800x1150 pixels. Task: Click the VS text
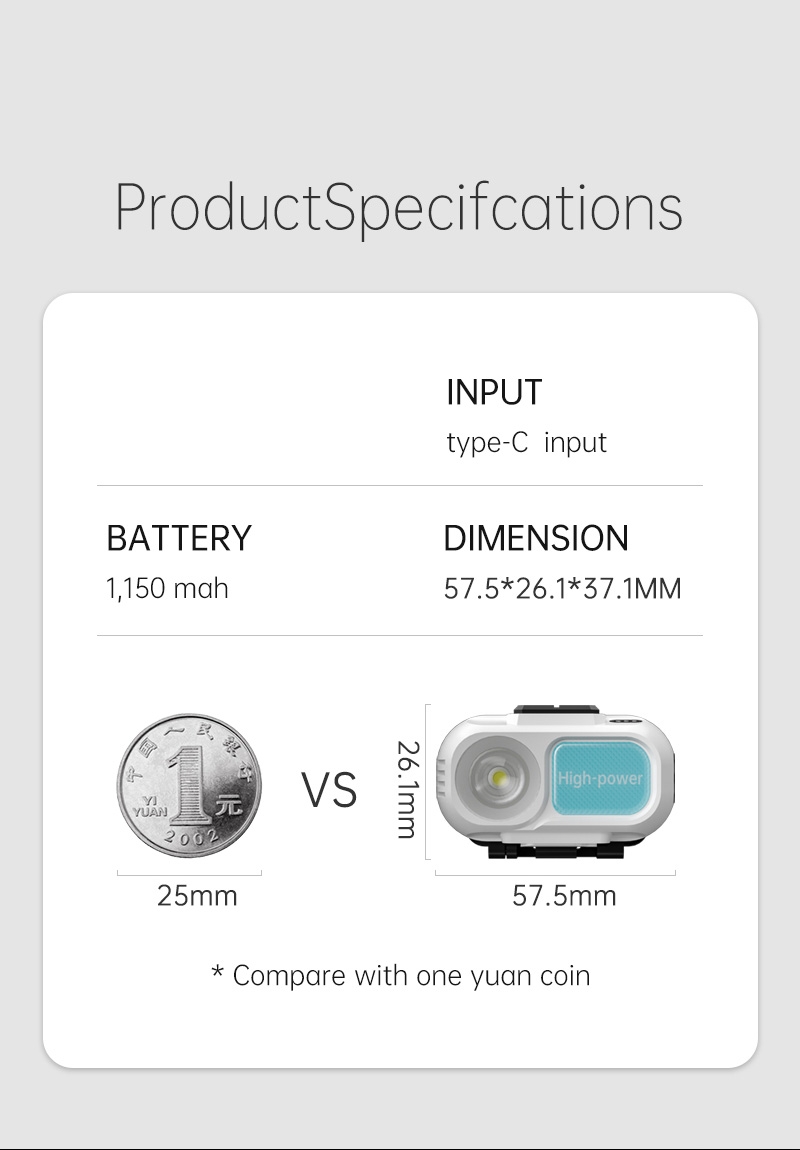click(x=329, y=791)
